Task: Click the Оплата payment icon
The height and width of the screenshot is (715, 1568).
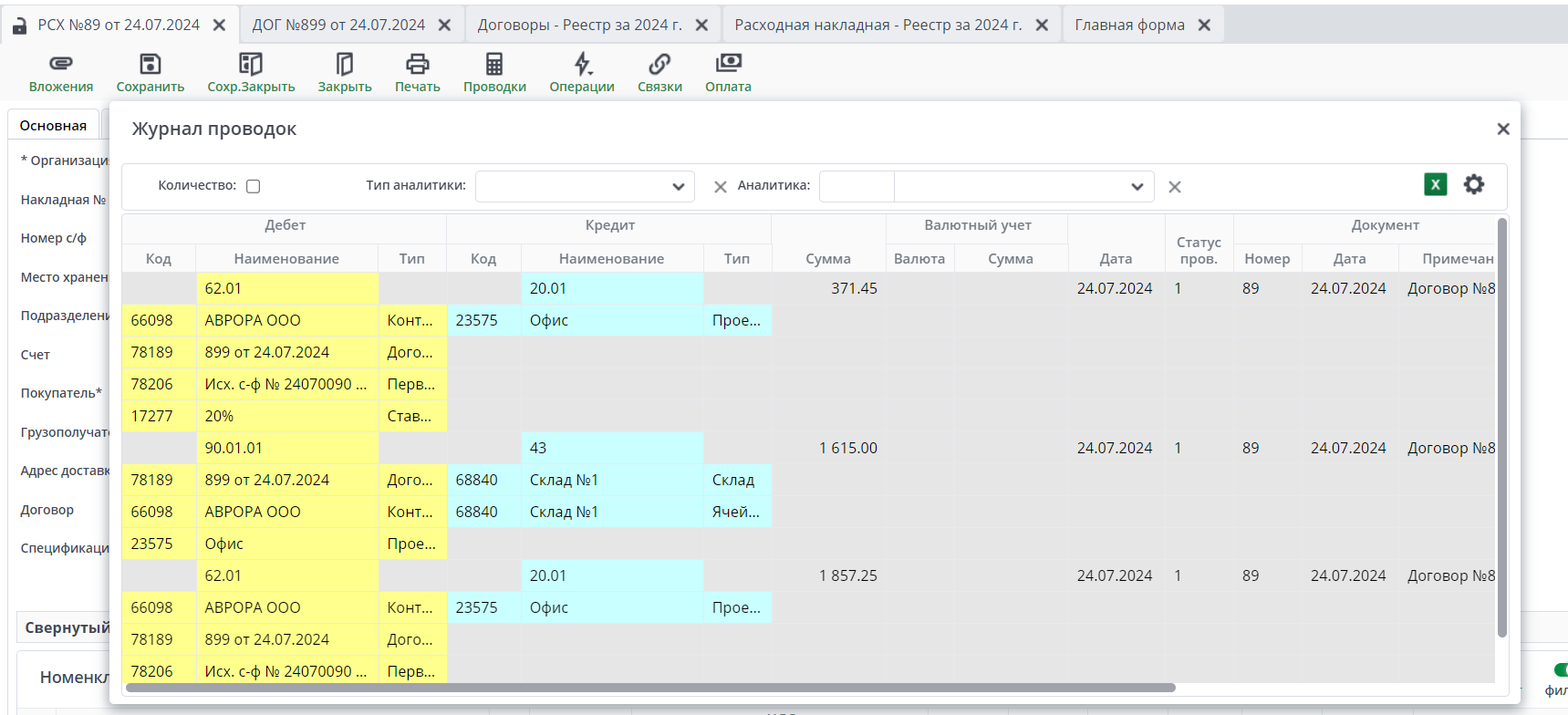Action: tap(728, 64)
